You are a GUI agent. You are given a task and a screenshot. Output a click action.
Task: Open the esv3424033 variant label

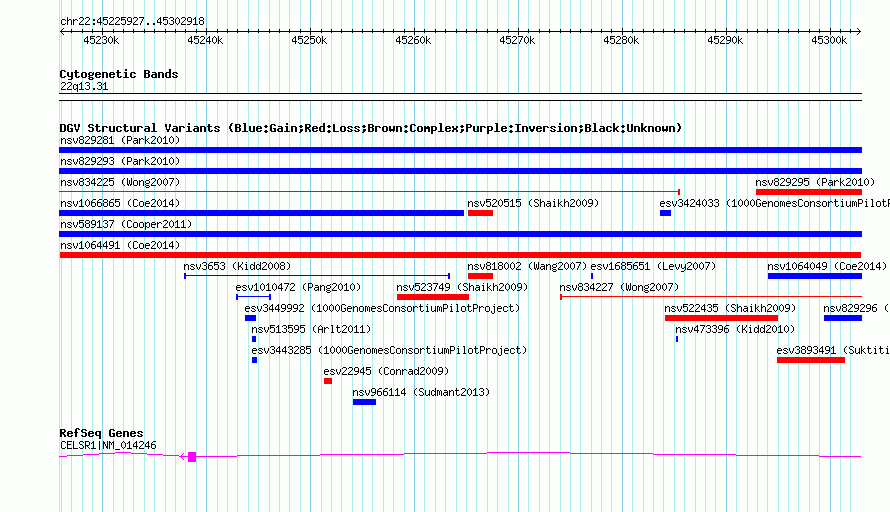pos(774,203)
